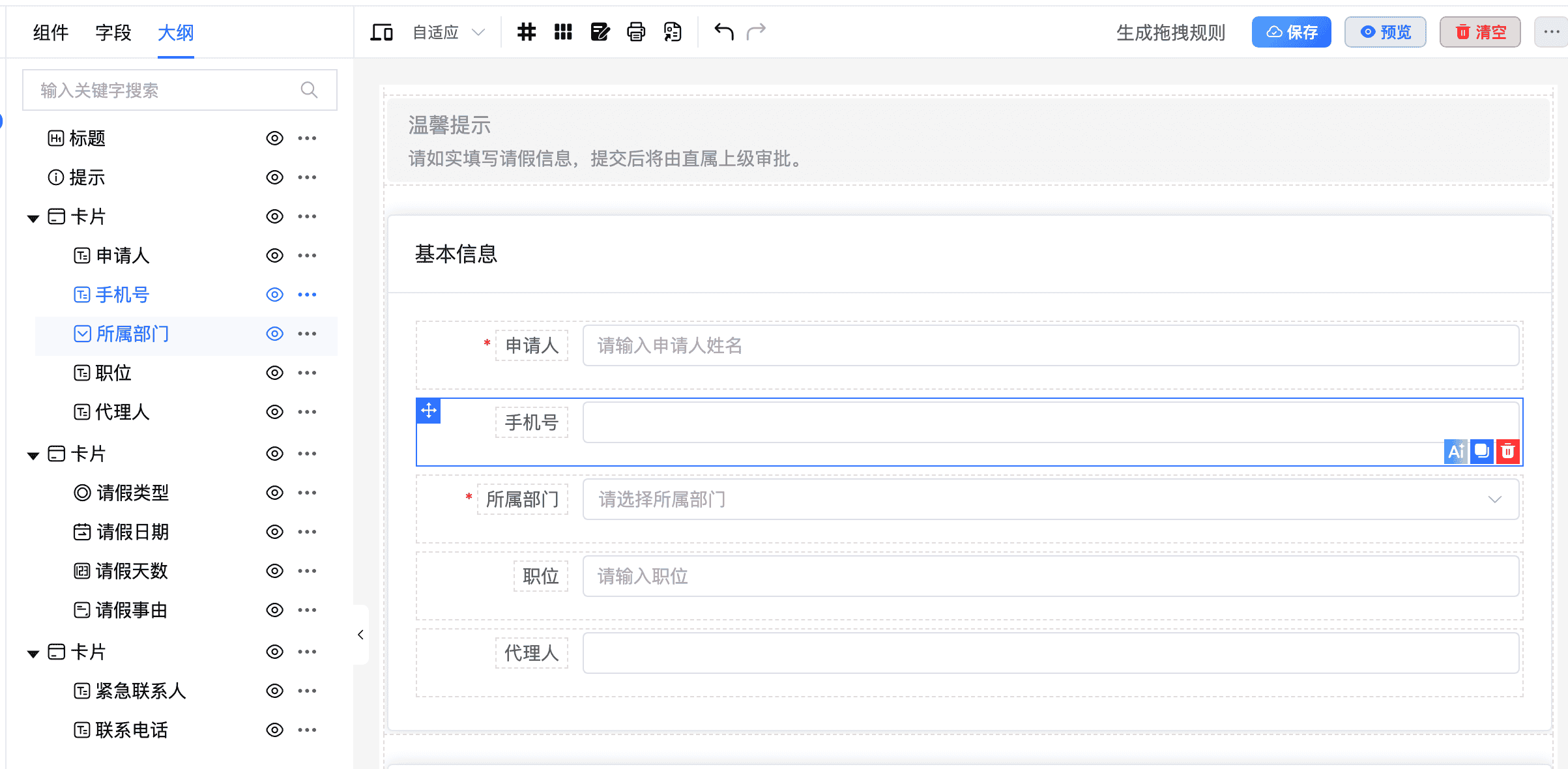The height and width of the screenshot is (769, 1568).
Task: Open more menu for 标题 item
Action: tap(307, 138)
